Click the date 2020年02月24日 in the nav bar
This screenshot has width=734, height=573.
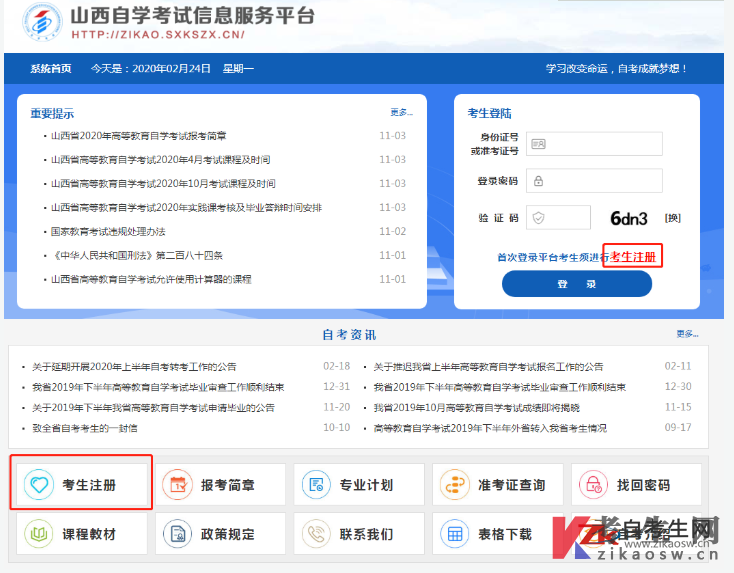(171, 69)
